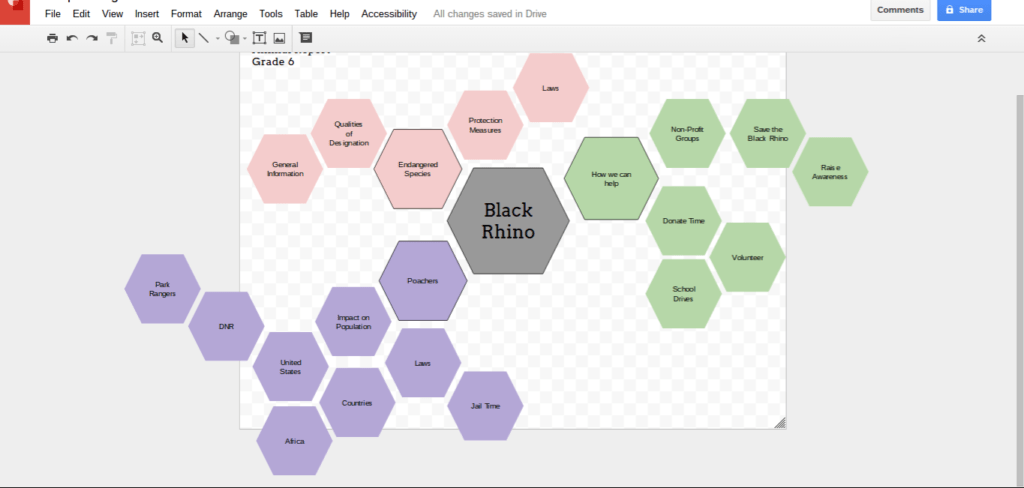Image resolution: width=1024 pixels, height=488 pixels.
Task: Select the General Information hexagon
Action: tap(285, 169)
